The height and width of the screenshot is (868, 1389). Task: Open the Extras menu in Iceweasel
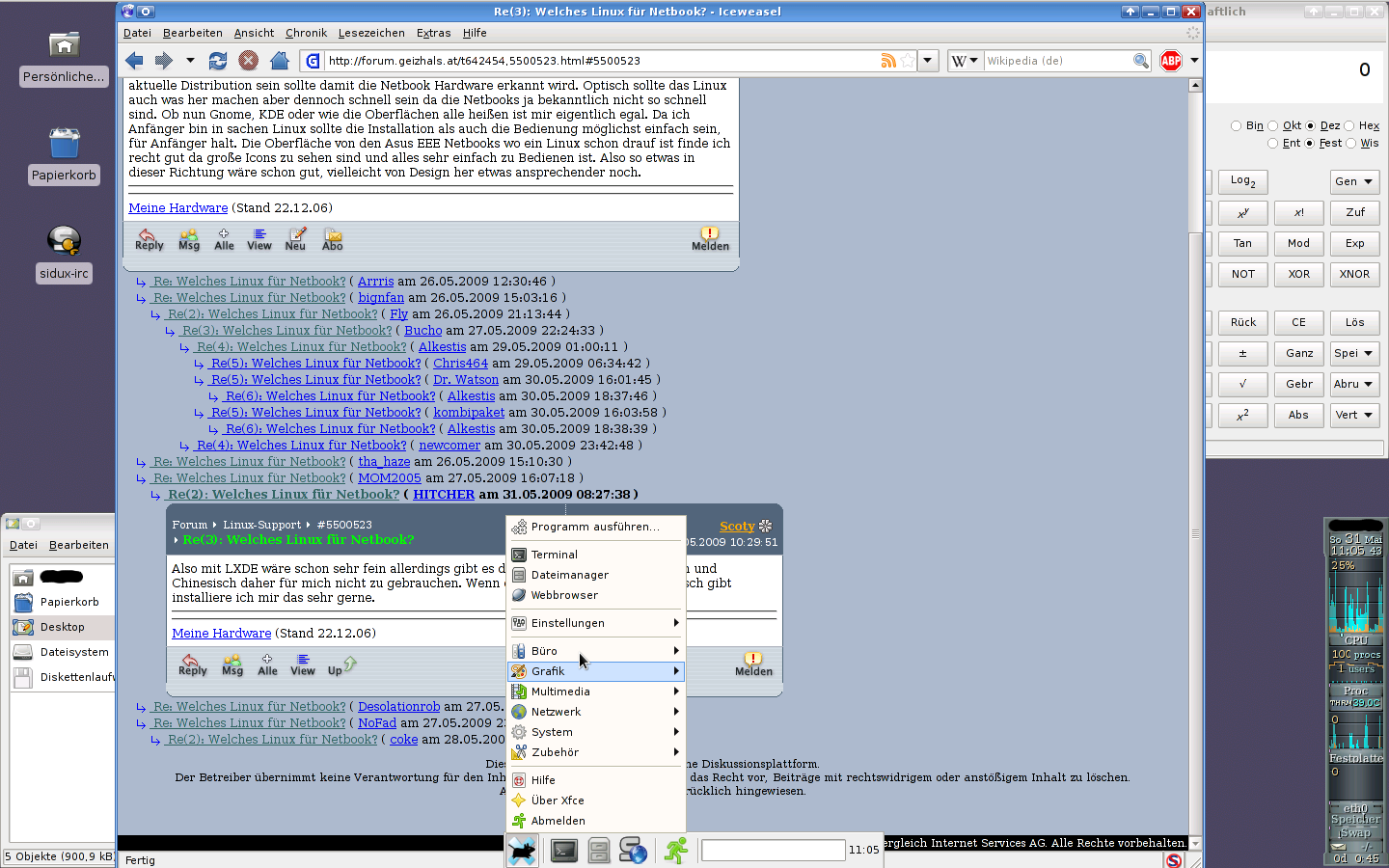(x=433, y=33)
